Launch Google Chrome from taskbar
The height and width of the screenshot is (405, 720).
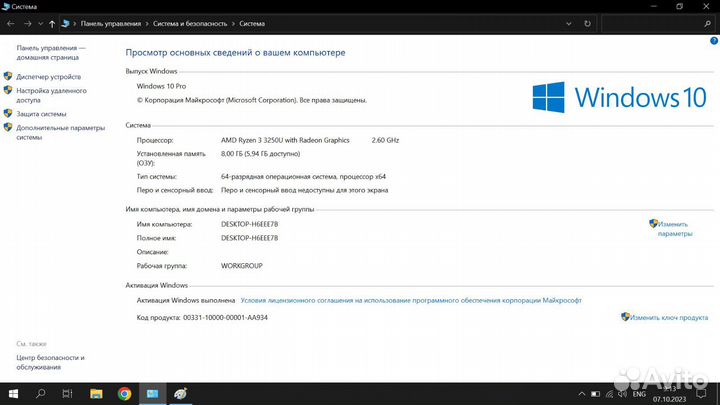coord(124,394)
